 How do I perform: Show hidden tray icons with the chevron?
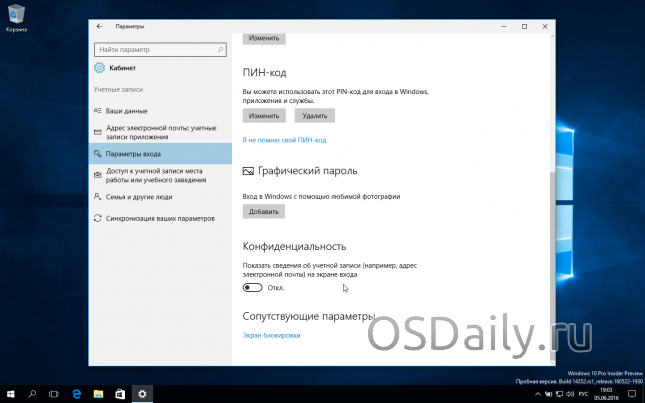point(539,394)
